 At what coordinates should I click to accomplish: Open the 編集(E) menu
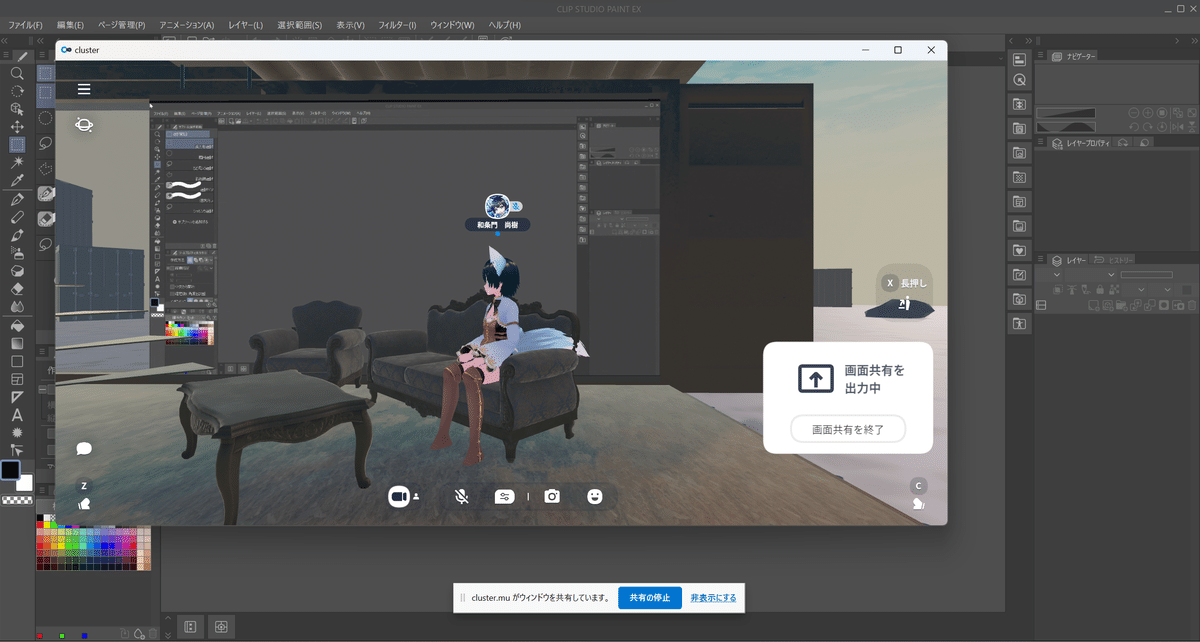point(70,24)
